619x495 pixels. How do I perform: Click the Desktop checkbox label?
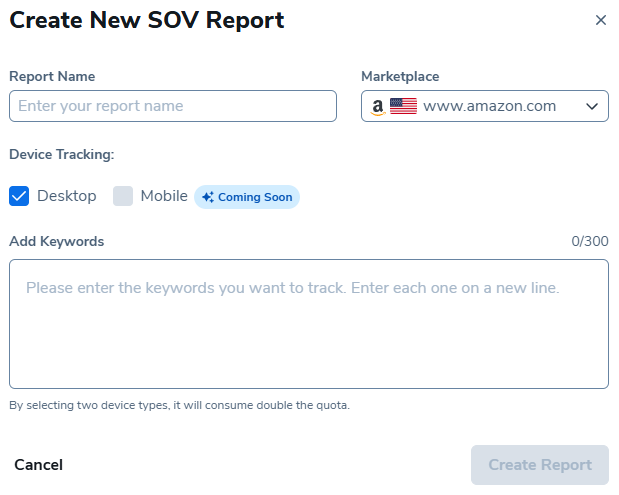click(x=67, y=196)
